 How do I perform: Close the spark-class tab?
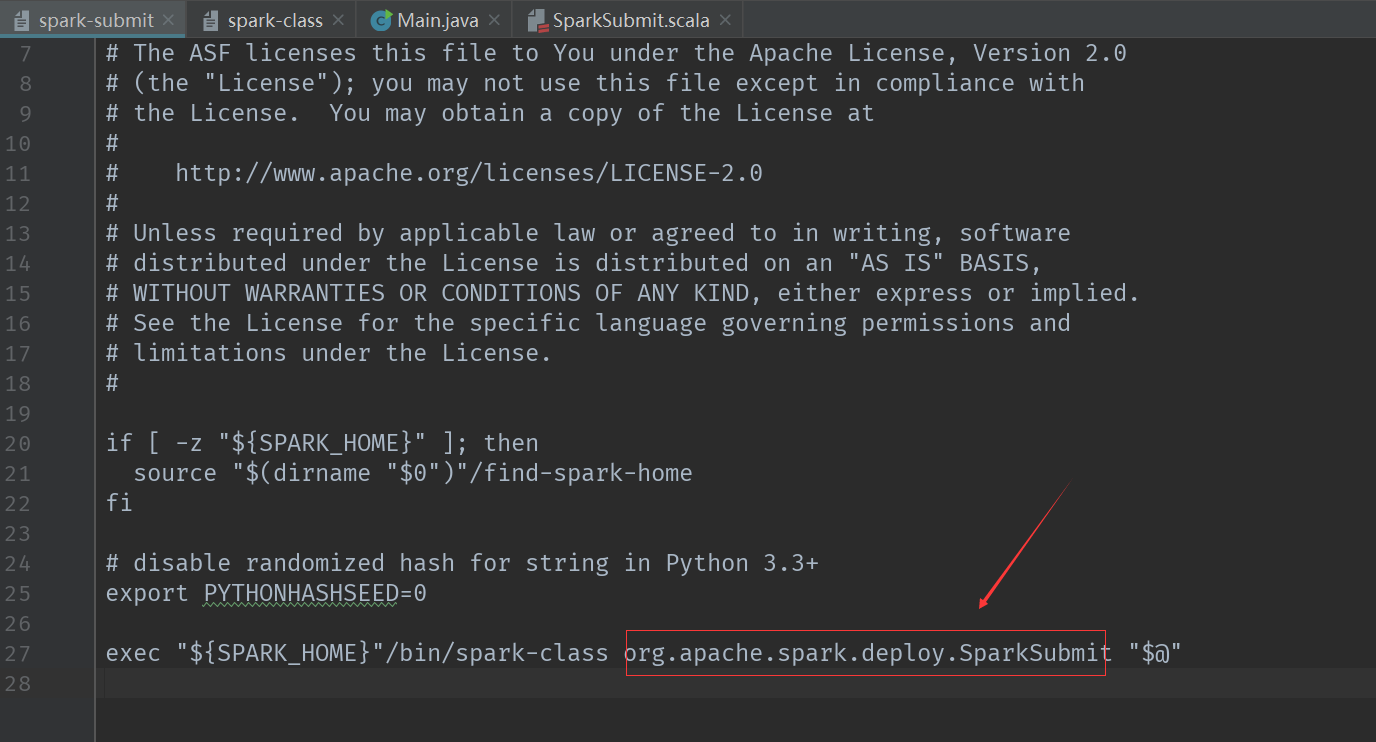point(338,20)
